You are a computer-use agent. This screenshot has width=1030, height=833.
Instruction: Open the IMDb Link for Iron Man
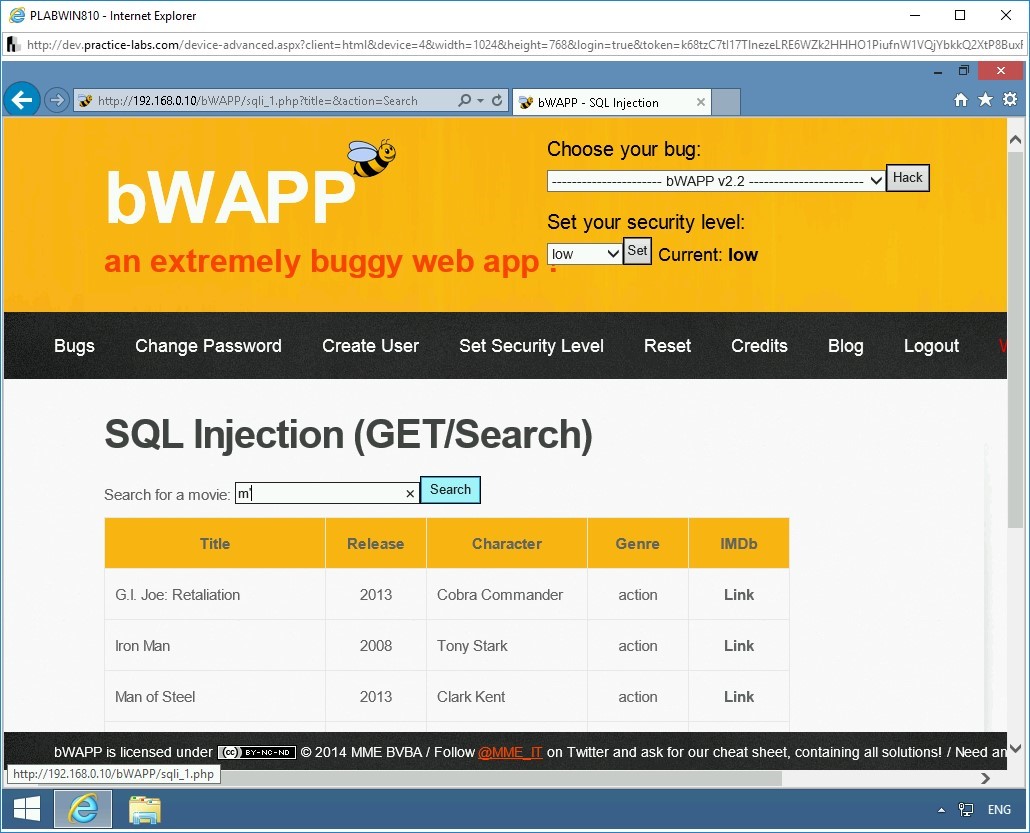(739, 645)
